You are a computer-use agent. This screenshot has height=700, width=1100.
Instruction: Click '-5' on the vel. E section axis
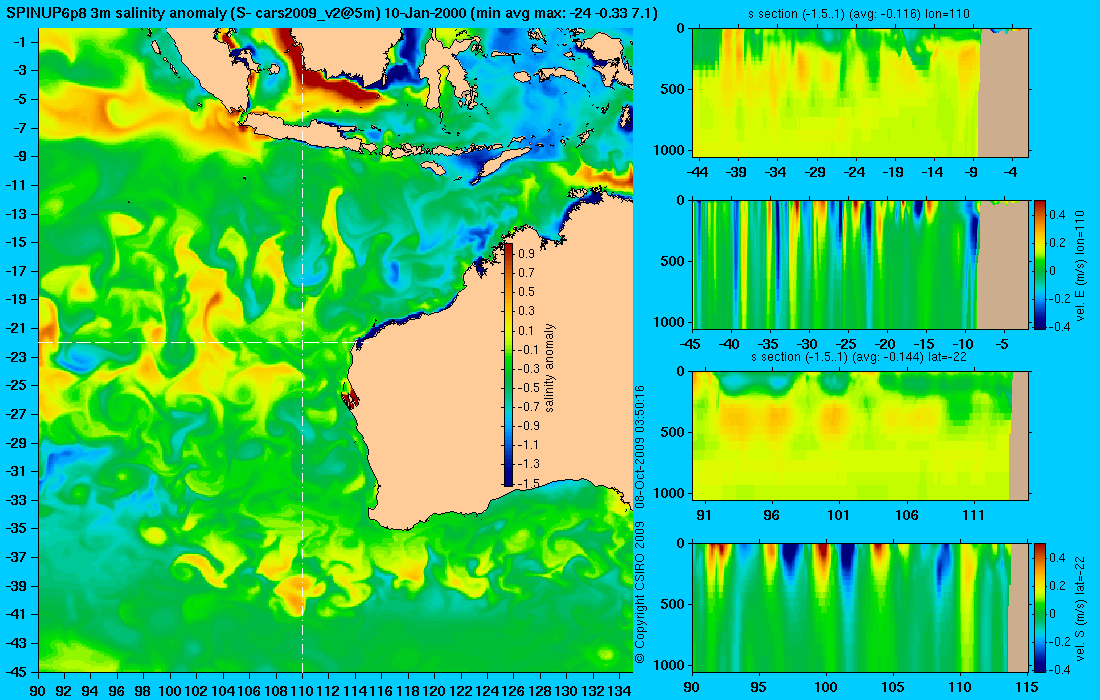pyautogui.click(x=1002, y=344)
